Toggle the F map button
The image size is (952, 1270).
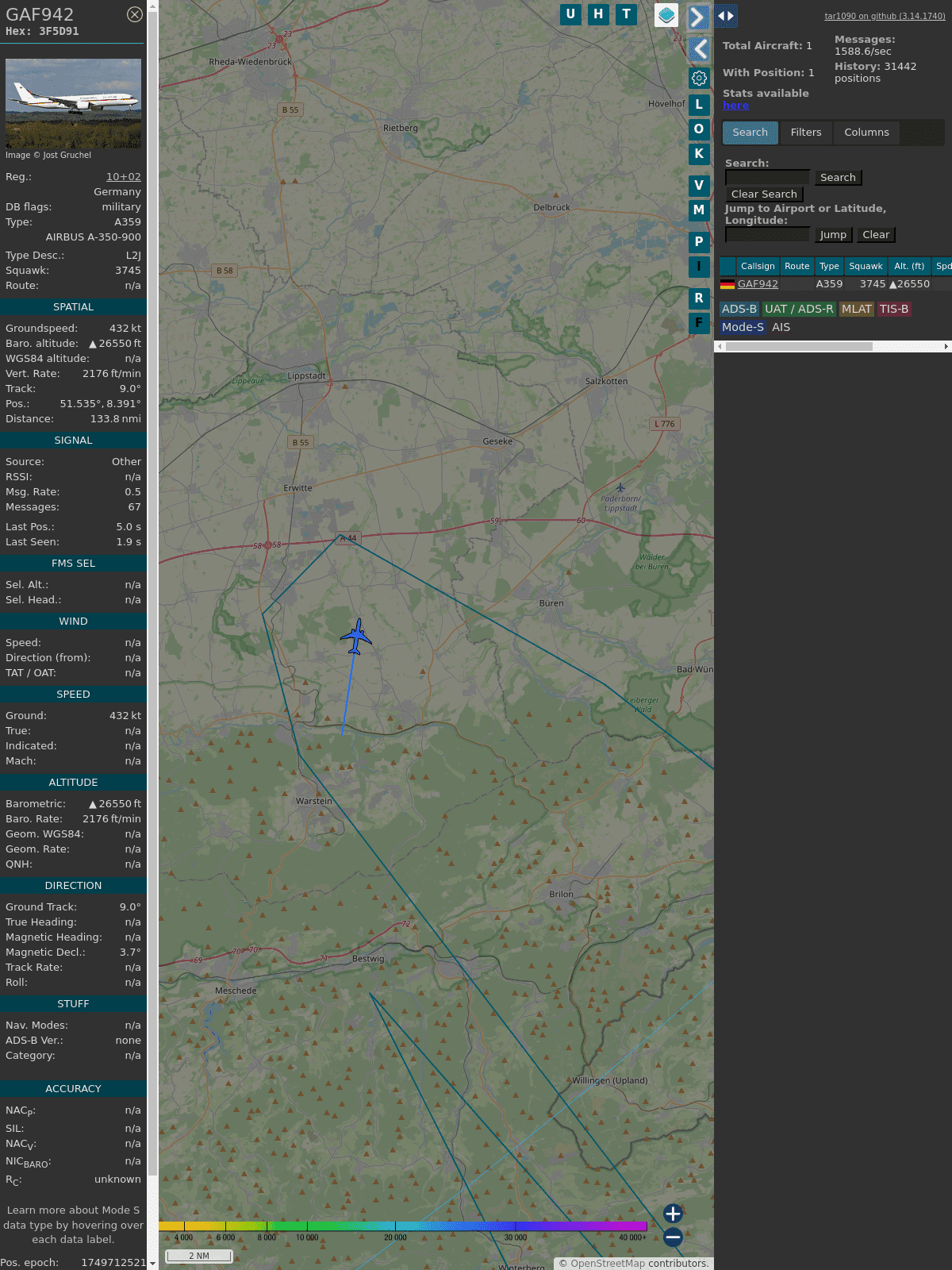(699, 323)
